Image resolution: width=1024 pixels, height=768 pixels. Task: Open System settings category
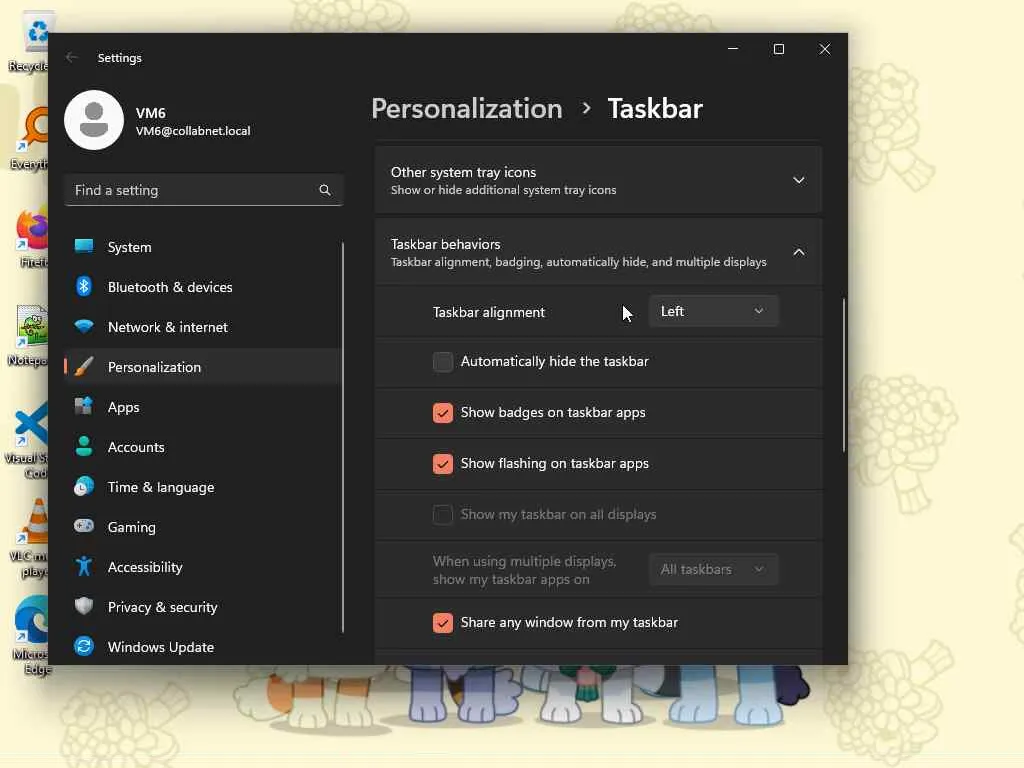click(x=202, y=247)
